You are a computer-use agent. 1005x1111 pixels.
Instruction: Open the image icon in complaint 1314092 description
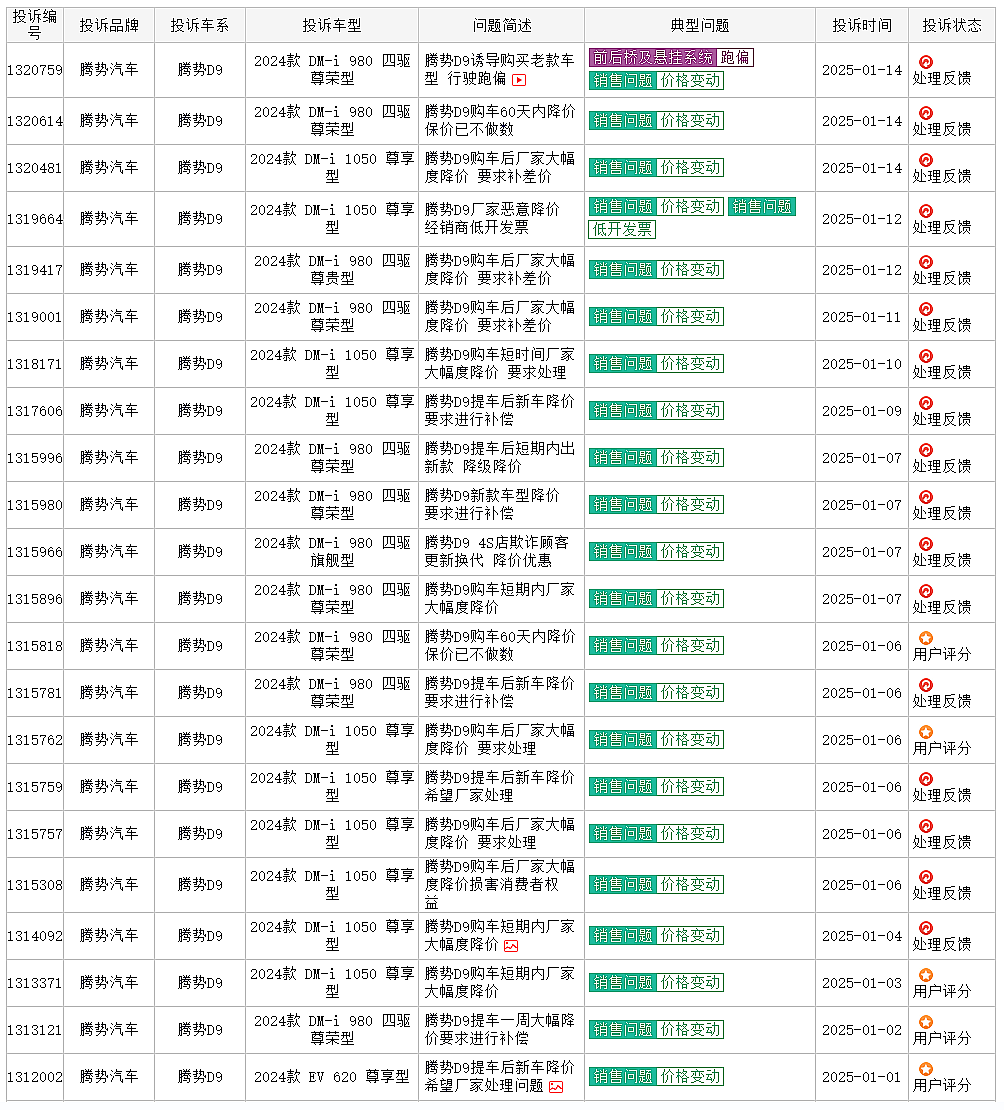pyautogui.click(x=511, y=946)
